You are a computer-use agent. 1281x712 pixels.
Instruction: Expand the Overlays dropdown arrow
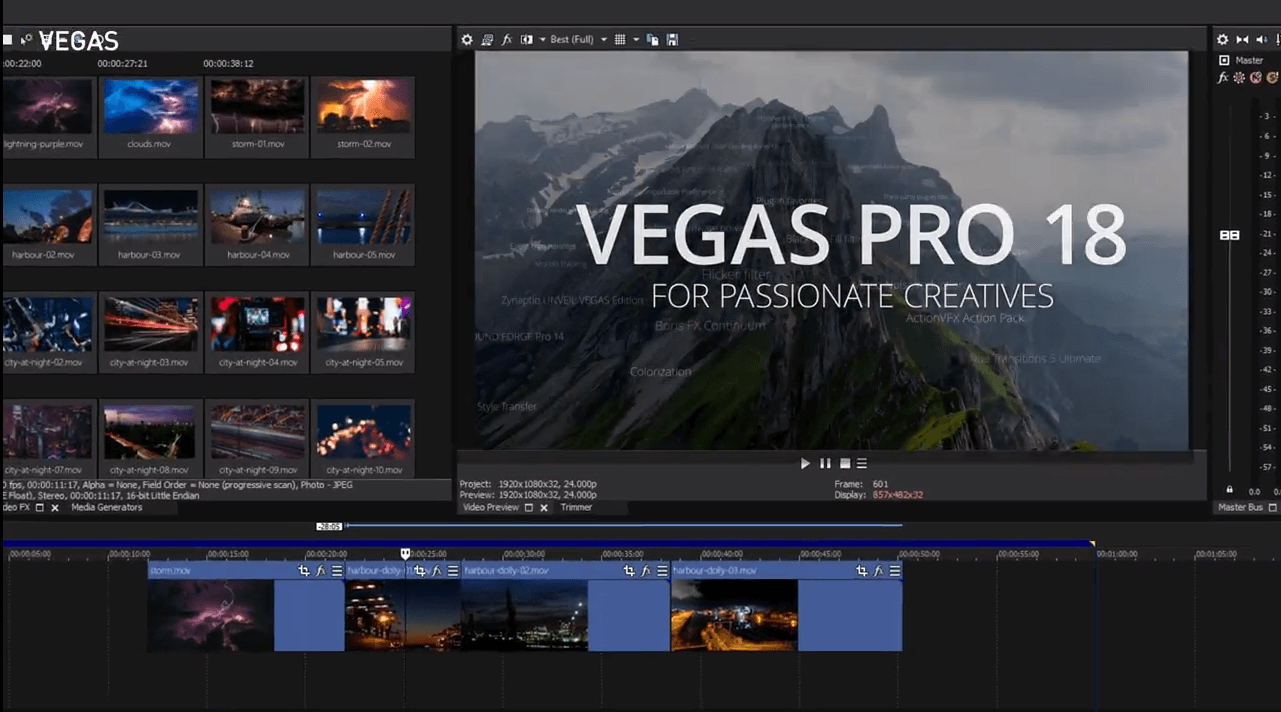click(x=635, y=40)
